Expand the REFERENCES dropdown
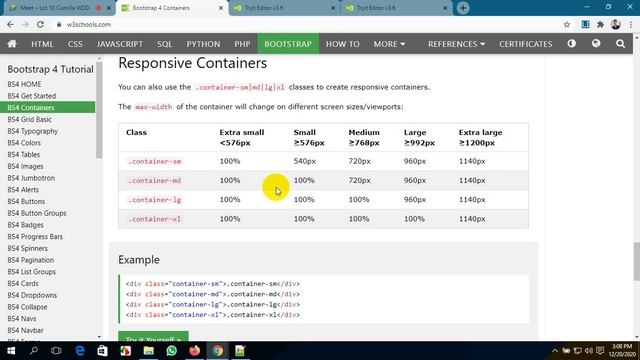This screenshot has height=360, width=640. point(456,44)
